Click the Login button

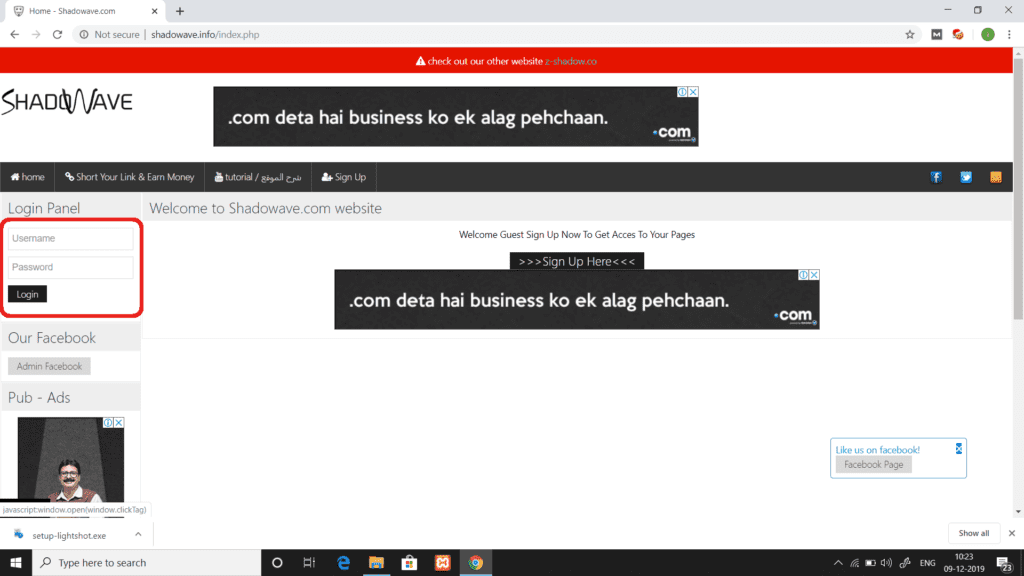[x=27, y=294]
